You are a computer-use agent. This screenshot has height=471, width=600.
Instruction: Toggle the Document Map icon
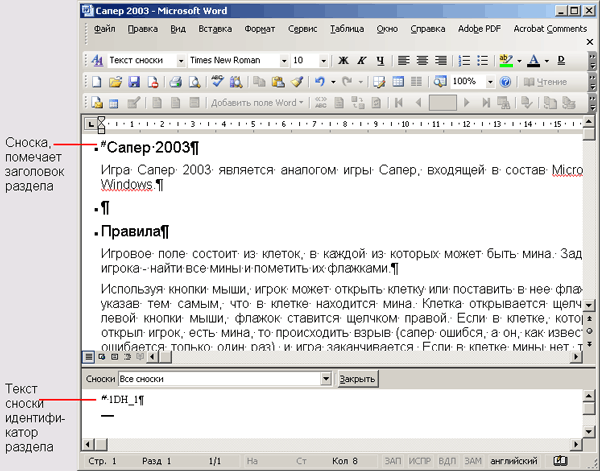(440, 82)
